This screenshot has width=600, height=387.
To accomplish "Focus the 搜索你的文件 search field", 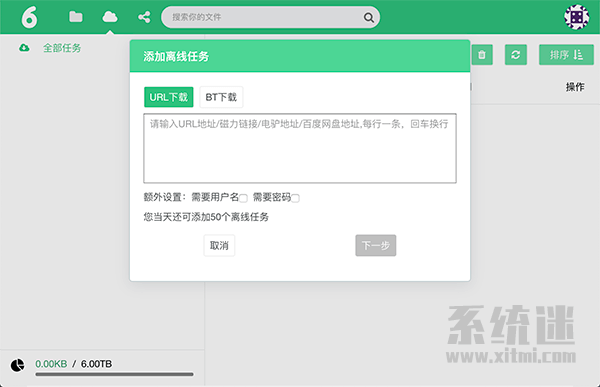I will pyautogui.click(x=271, y=17).
